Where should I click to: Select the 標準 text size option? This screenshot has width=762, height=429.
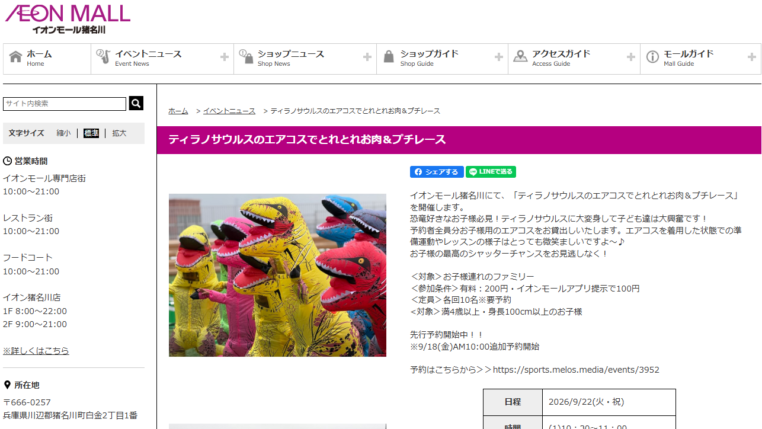91,133
